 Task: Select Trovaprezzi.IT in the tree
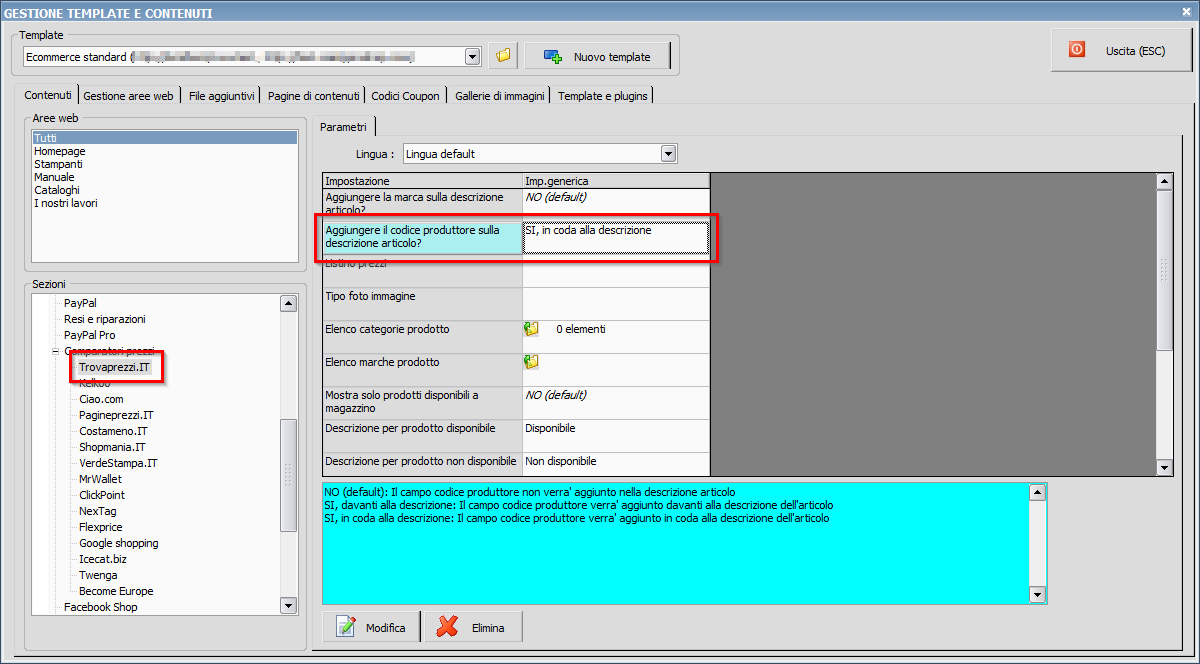pyautogui.click(x=115, y=368)
